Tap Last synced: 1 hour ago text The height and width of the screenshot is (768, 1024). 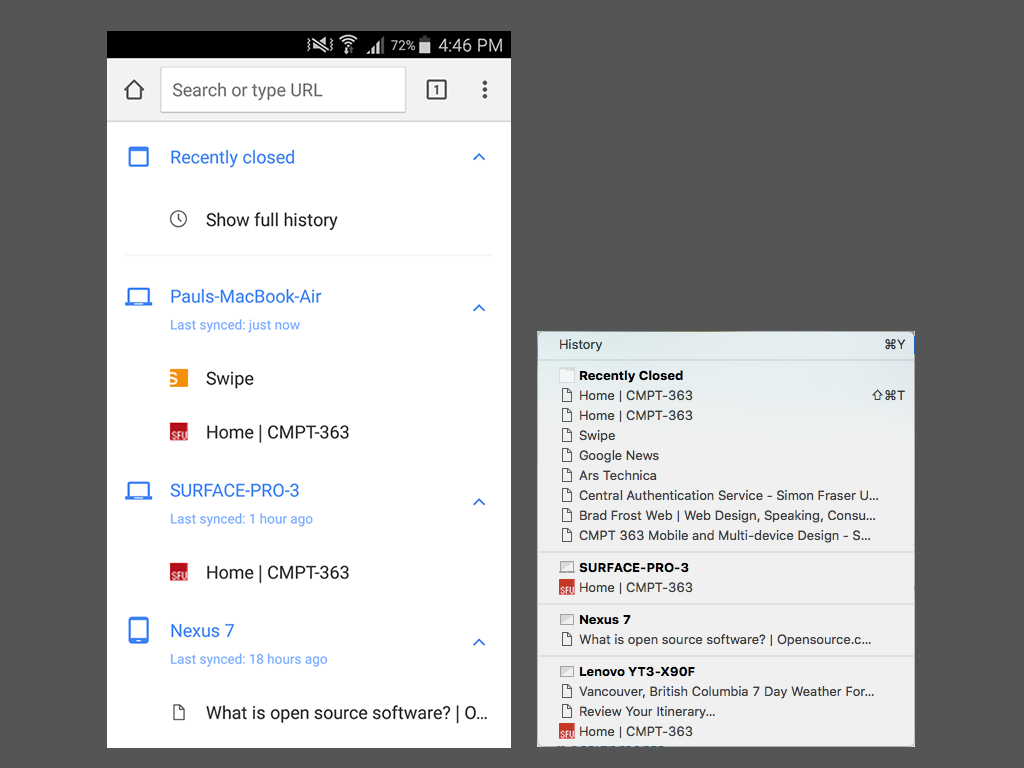pyautogui.click(x=242, y=519)
